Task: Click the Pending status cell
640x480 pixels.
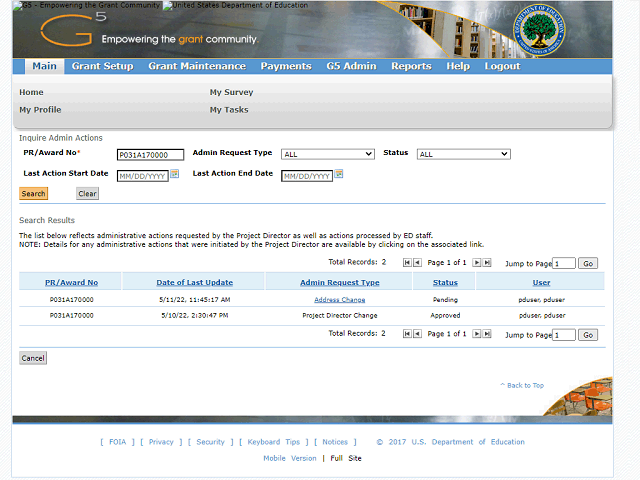Action: click(x=445, y=300)
